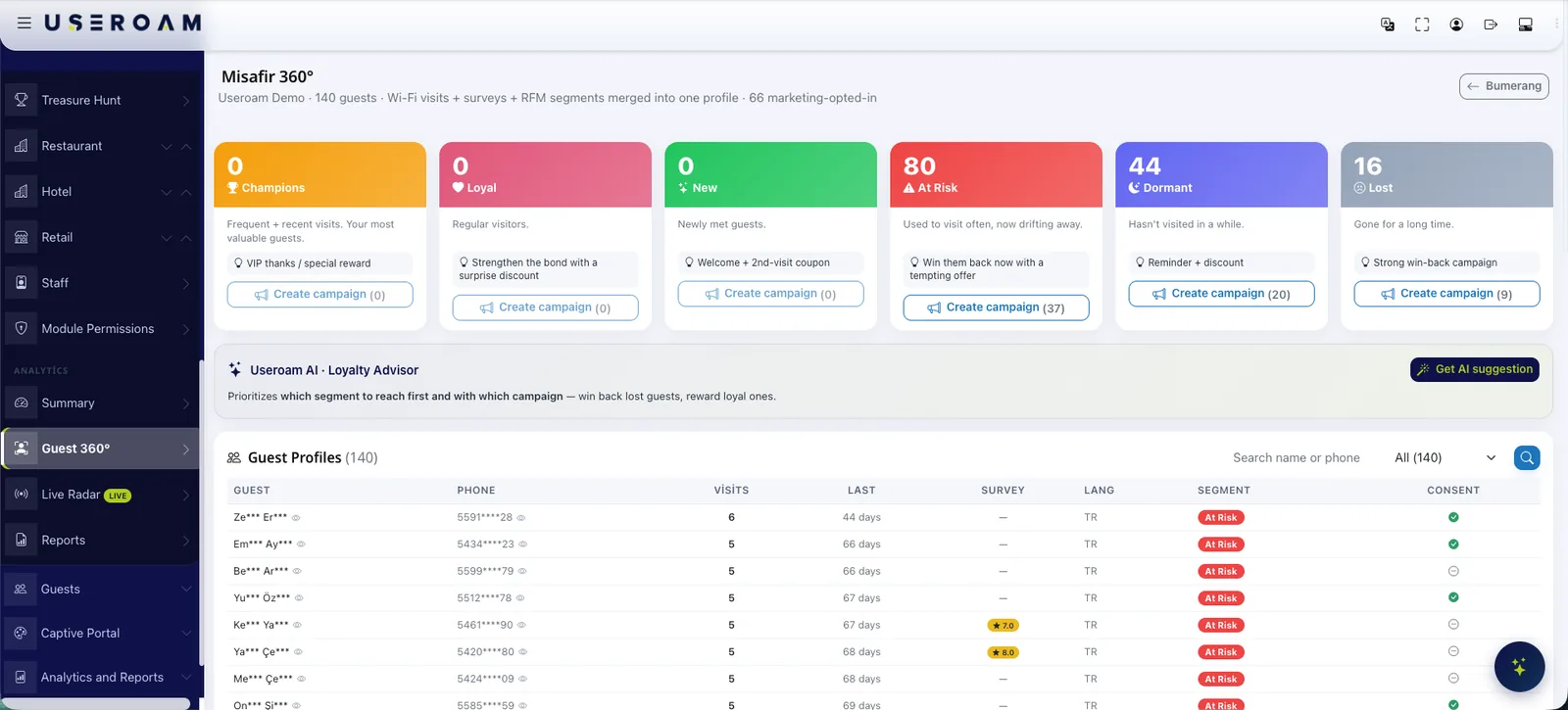Create campaign for At Risk segment (37)
1568x710 pixels.
point(996,308)
